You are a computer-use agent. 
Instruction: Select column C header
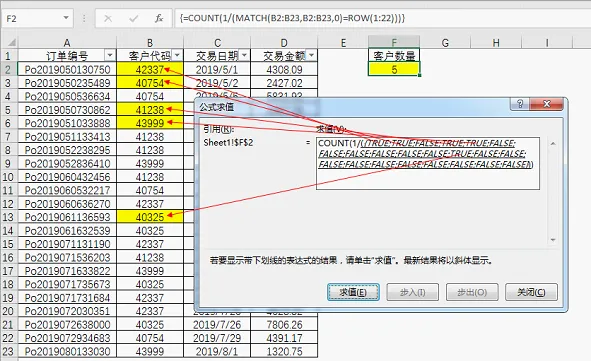pos(217,43)
